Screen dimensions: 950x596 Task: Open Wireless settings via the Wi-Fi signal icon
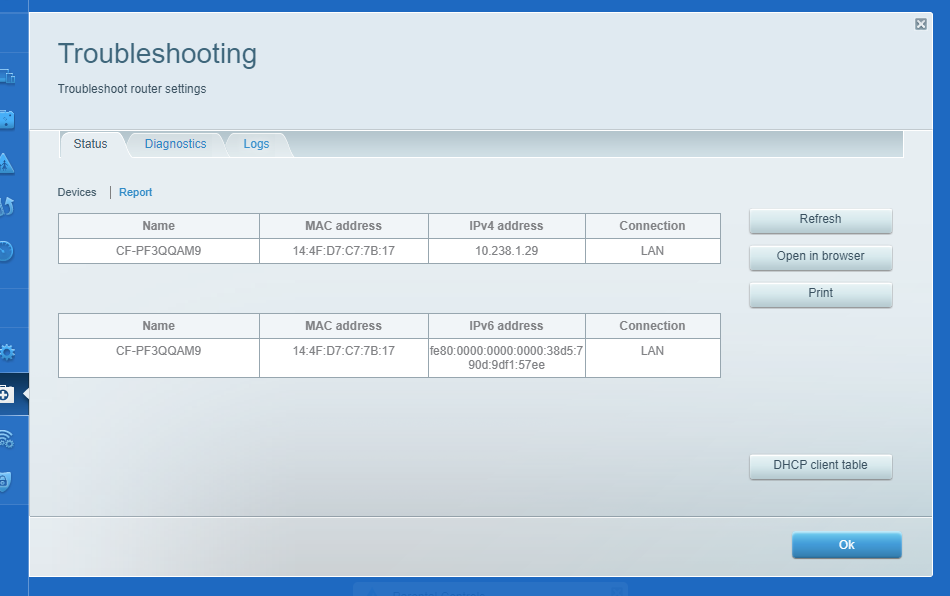point(9,439)
